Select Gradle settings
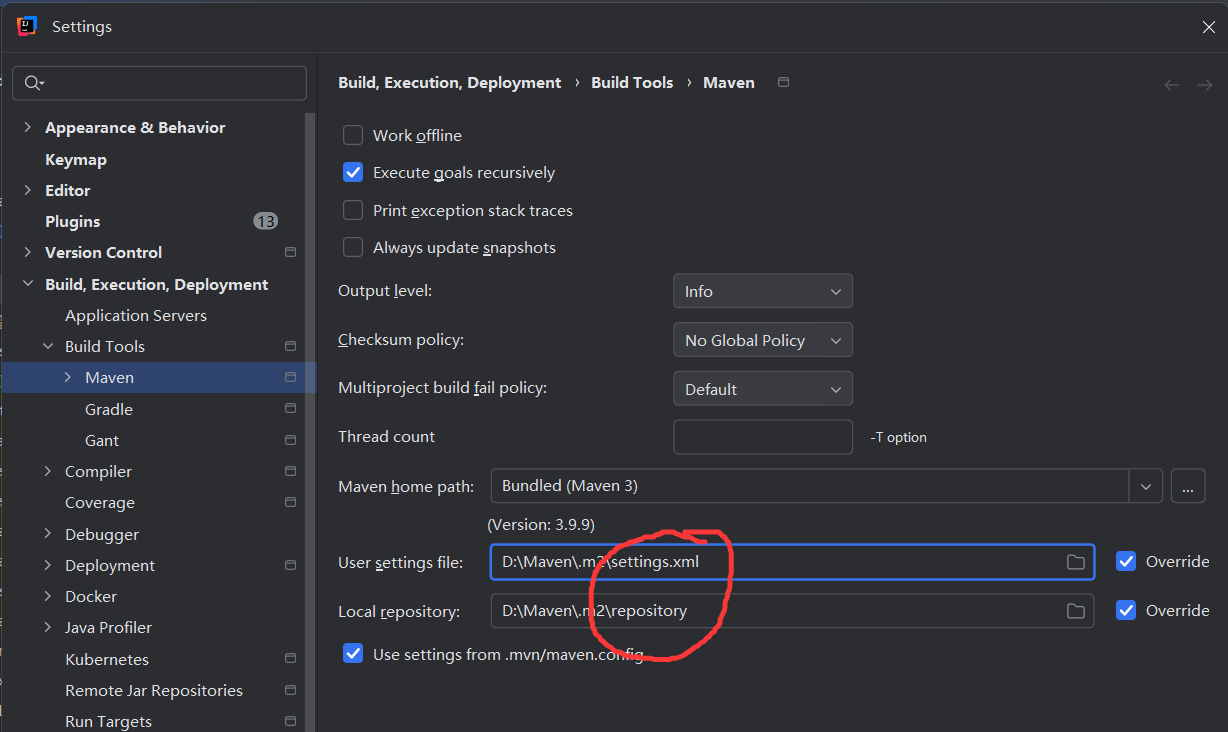 coord(109,409)
